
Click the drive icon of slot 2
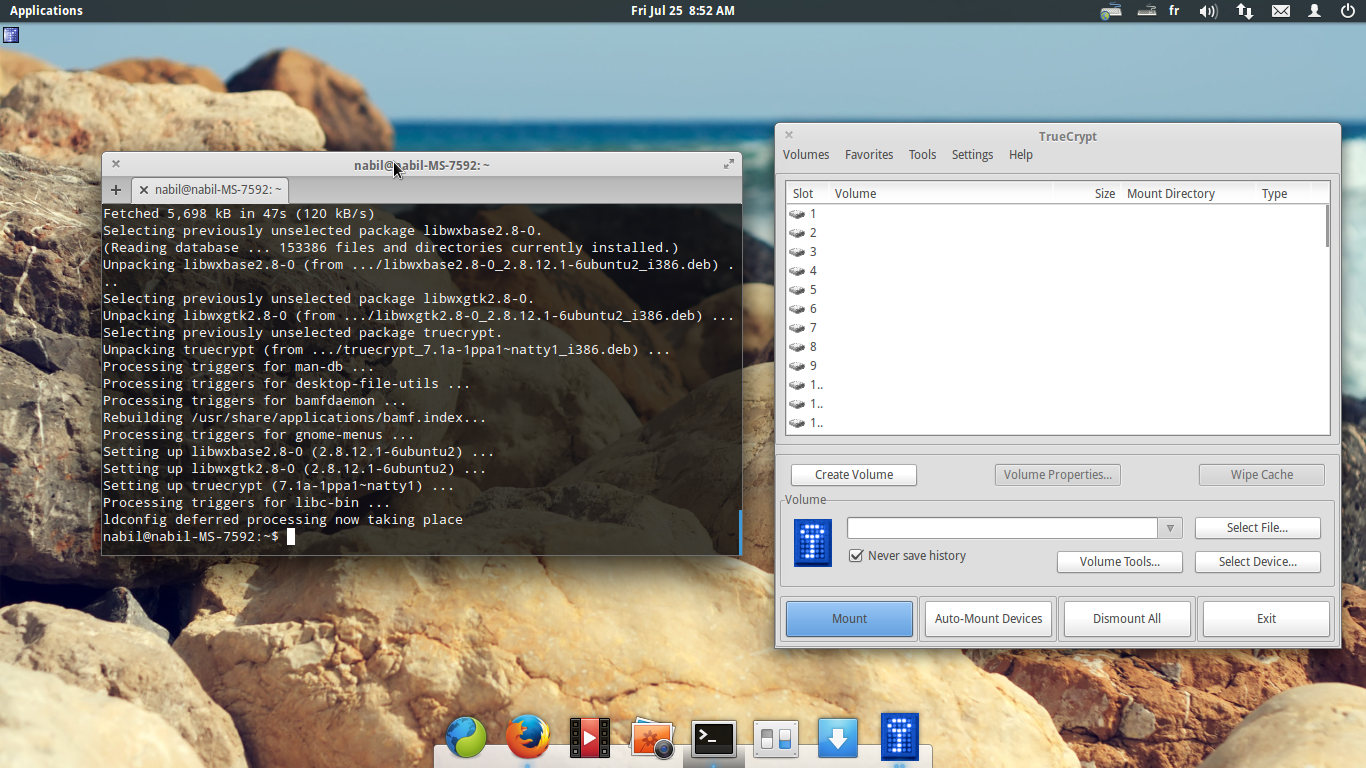point(797,233)
